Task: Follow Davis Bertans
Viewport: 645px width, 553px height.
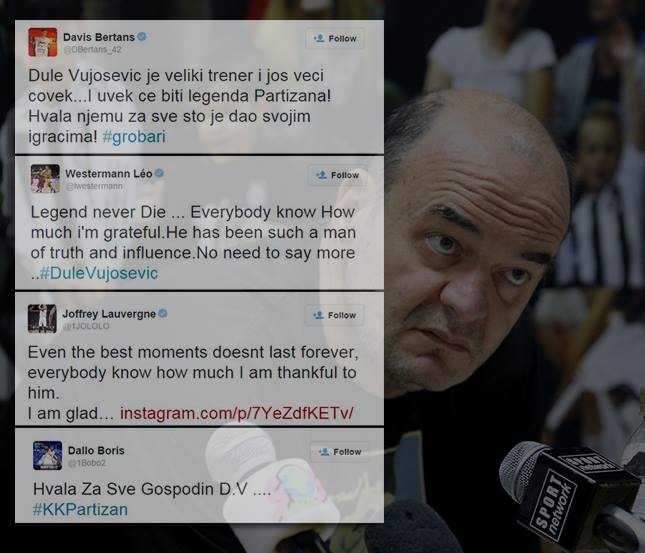Action: (x=335, y=39)
